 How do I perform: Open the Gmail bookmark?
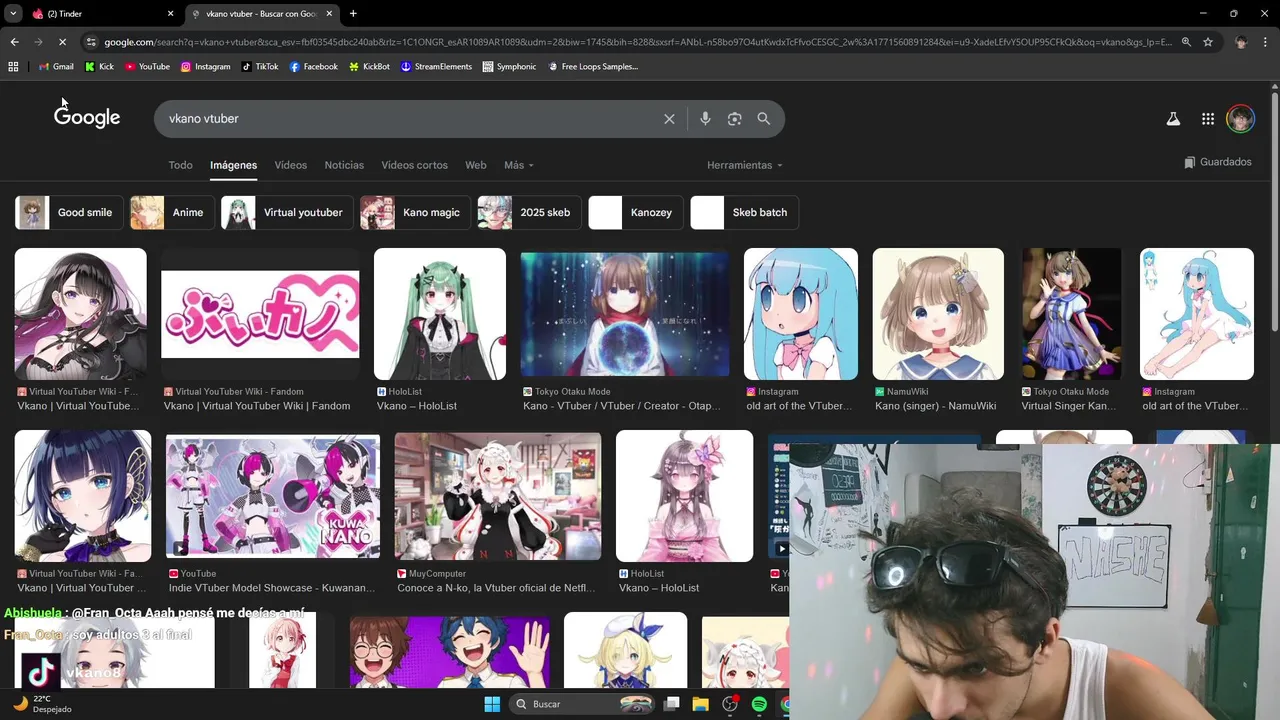[x=56, y=67]
